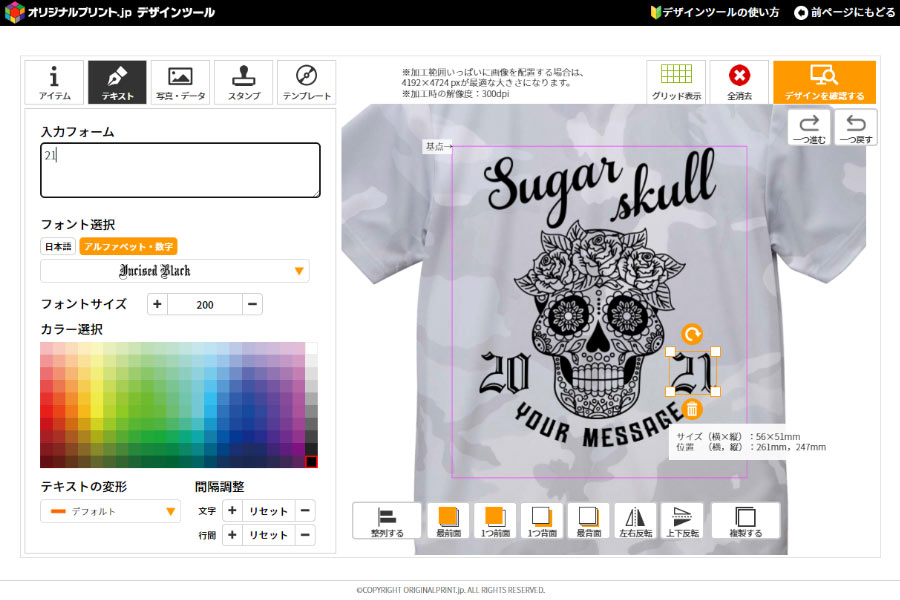Viewport: 900px width, 600px height.
Task: Click デザインを確認する to confirm design
Action: point(824,82)
